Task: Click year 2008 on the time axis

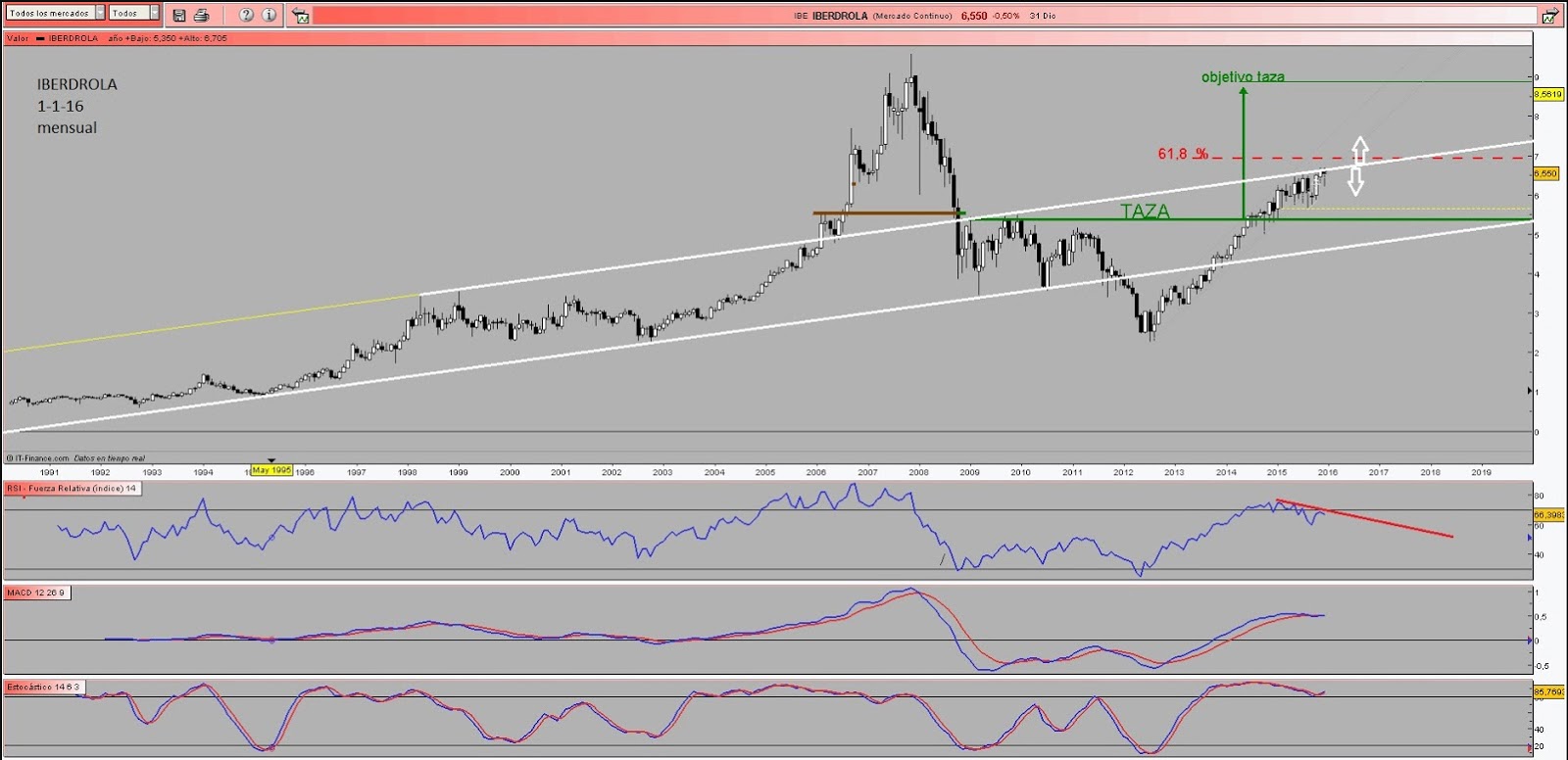Action: click(918, 472)
